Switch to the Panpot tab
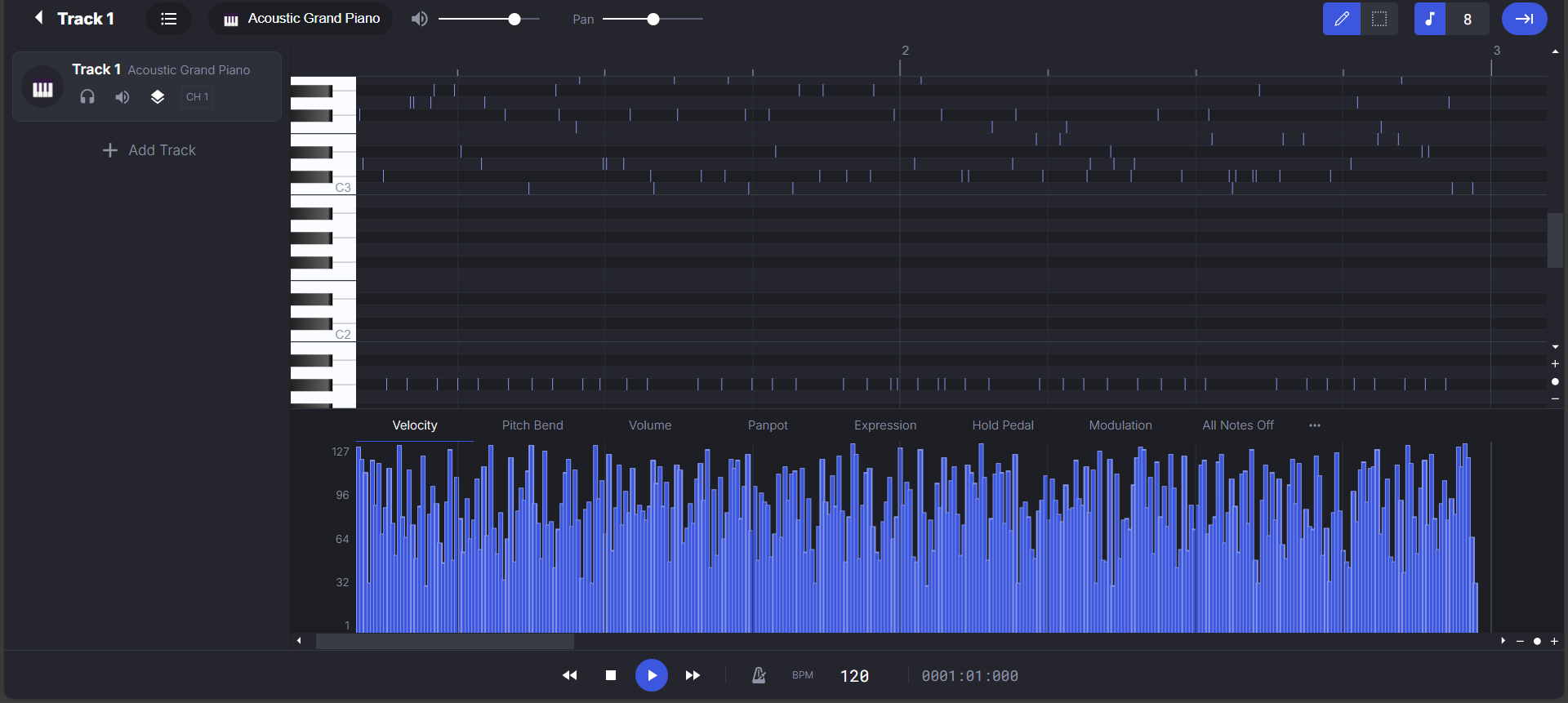Screen dimensions: 1568x703 (x=768, y=425)
